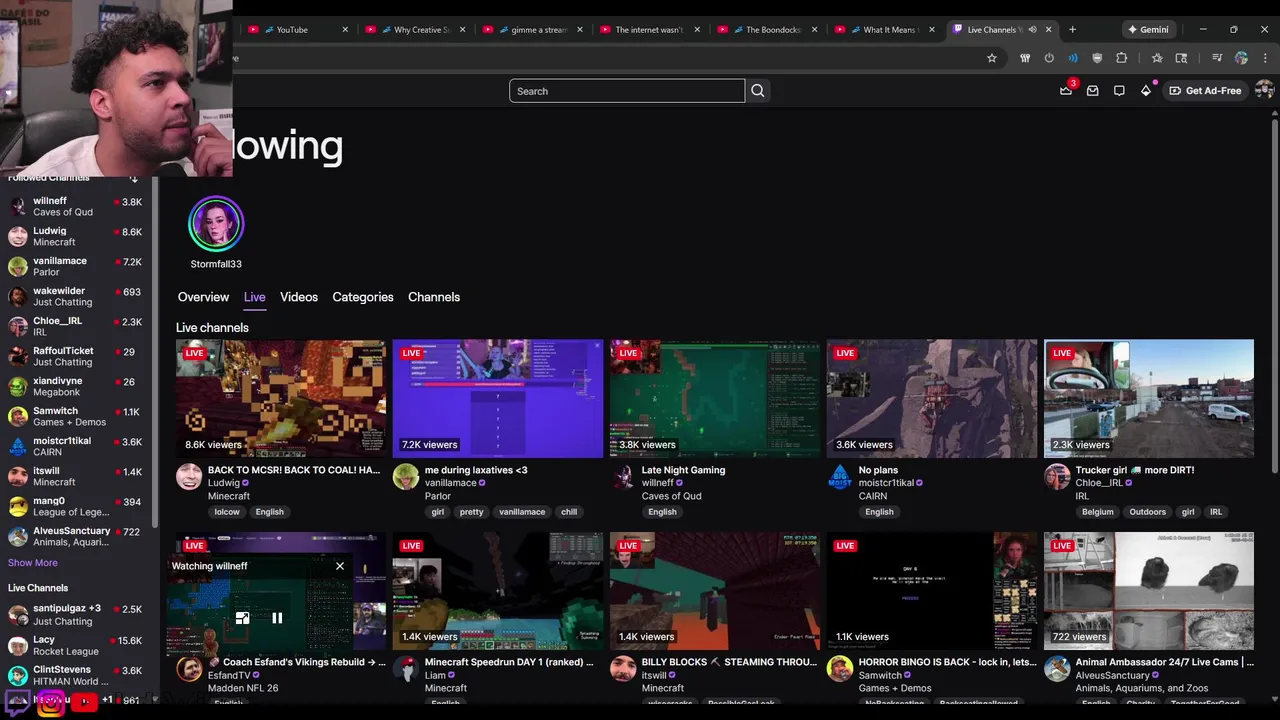This screenshot has width=1280, height=720.
Task: Open the Whispers chat bubble icon
Action: coord(1119,91)
